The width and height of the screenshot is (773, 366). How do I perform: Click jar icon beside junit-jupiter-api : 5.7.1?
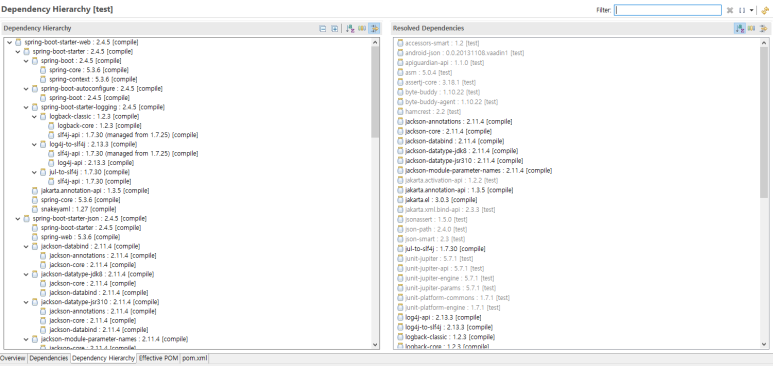coord(400,268)
